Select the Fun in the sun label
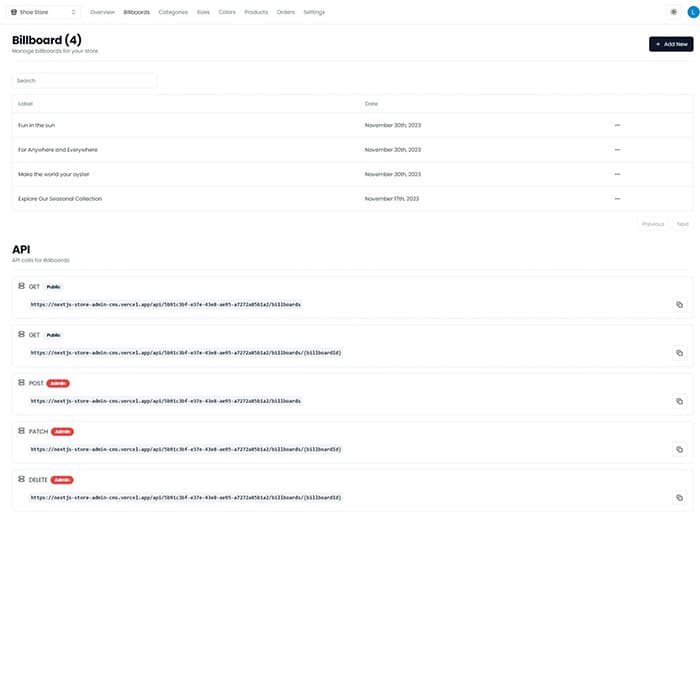Image resolution: width=700 pixels, height=700 pixels. (37, 125)
